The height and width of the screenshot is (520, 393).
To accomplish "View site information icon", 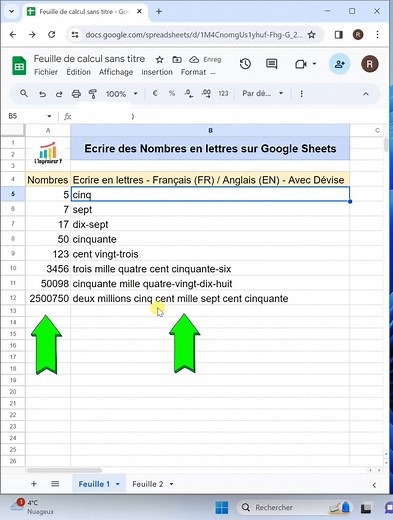I will (75, 35).
